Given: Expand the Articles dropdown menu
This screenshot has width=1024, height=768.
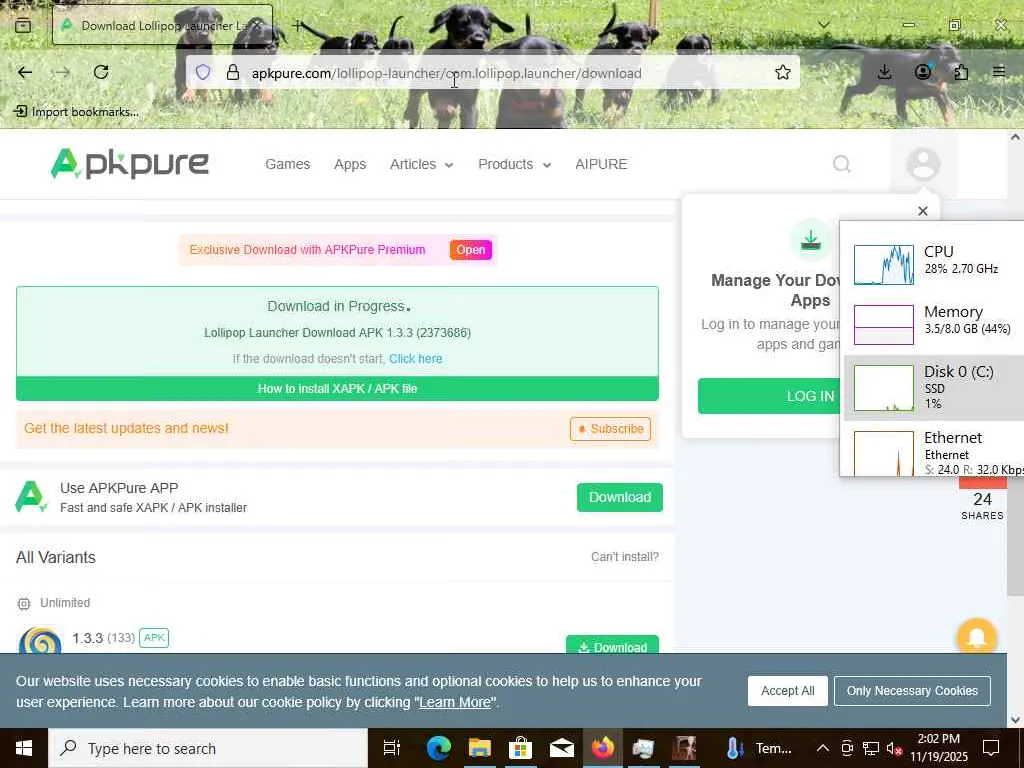Looking at the screenshot, I should 421,164.
